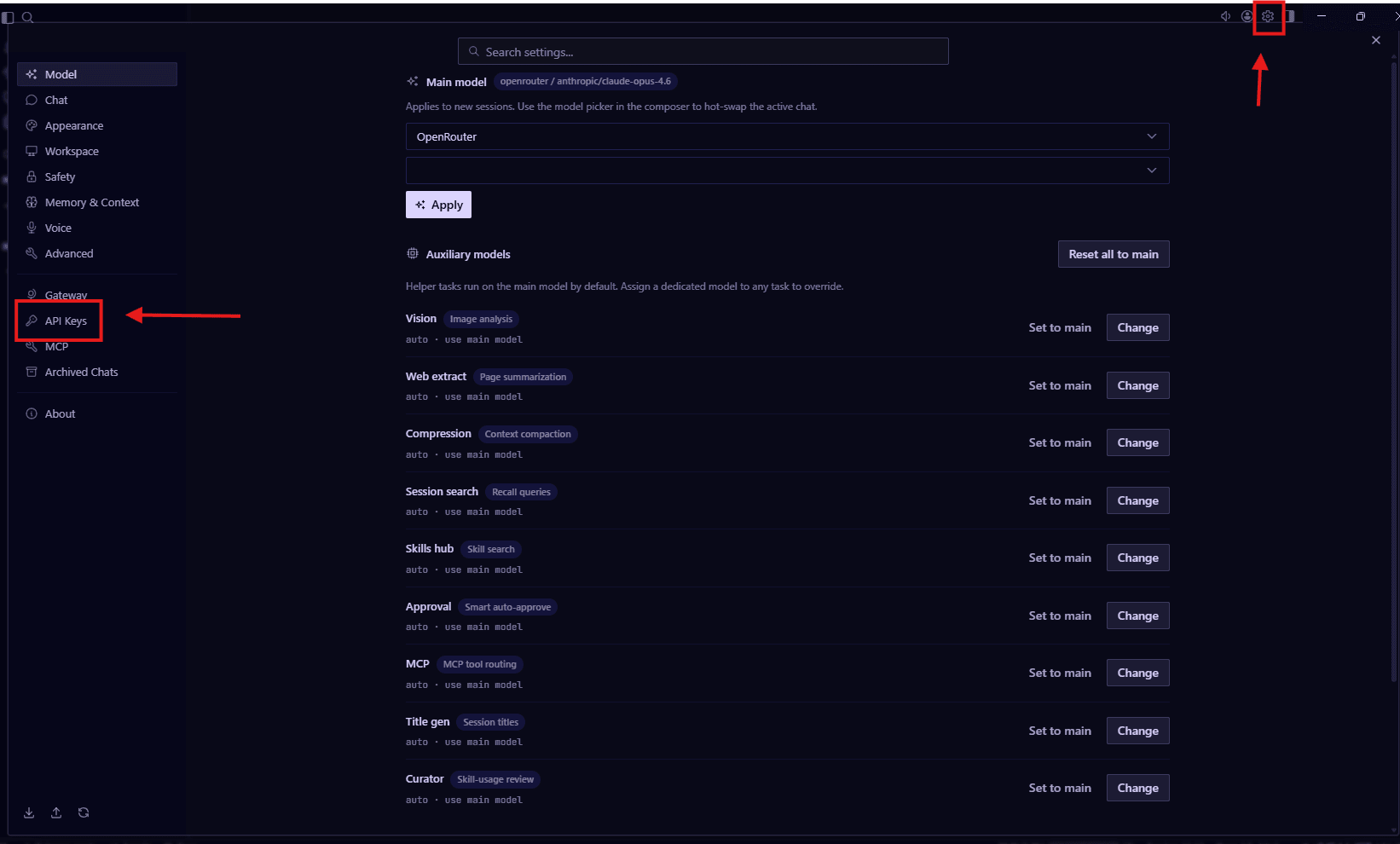Screen dimensions: 1400x844
Task: Change the Curator model
Action: [1137, 788]
